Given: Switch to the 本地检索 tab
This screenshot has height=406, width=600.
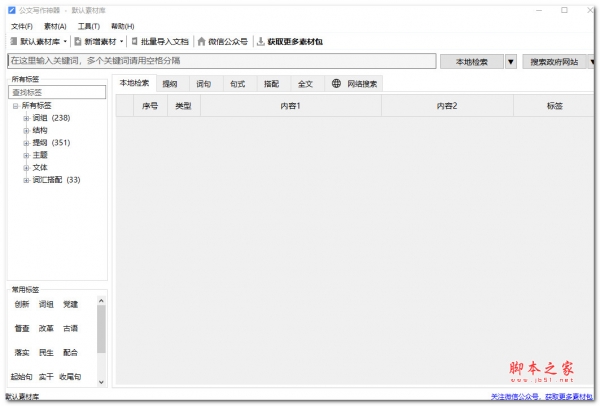Looking at the screenshot, I should point(134,83).
